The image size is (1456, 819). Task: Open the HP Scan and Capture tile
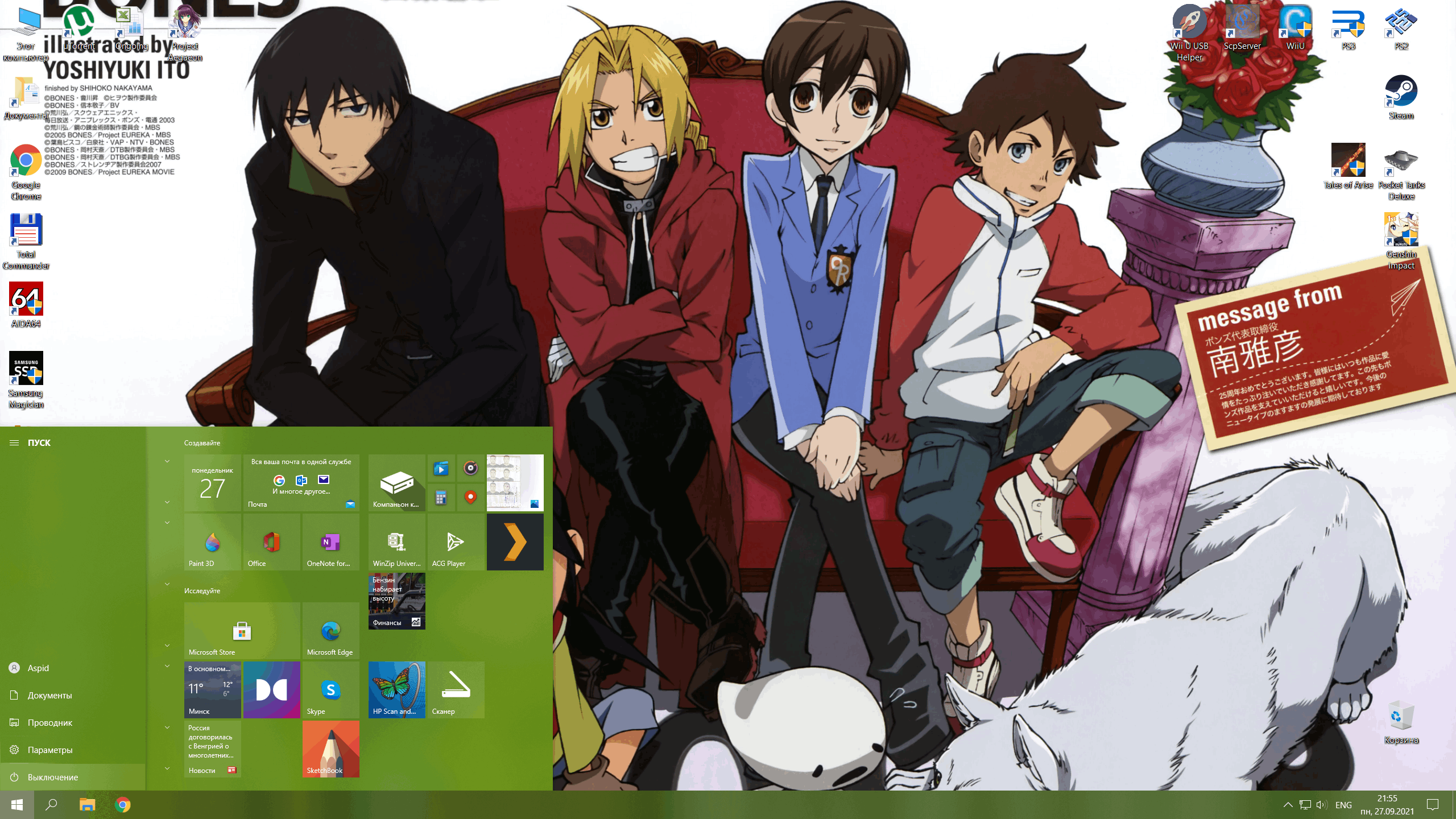[397, 690]
